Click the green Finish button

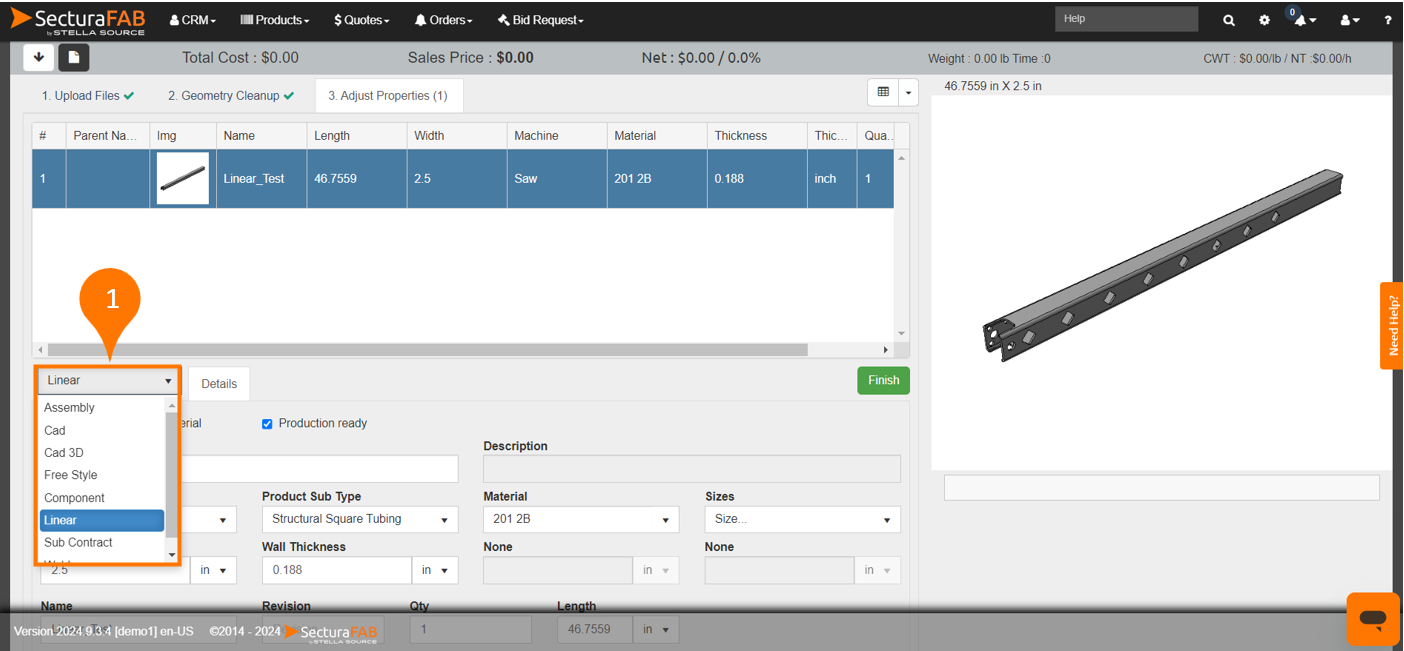(x=883, y=380)
